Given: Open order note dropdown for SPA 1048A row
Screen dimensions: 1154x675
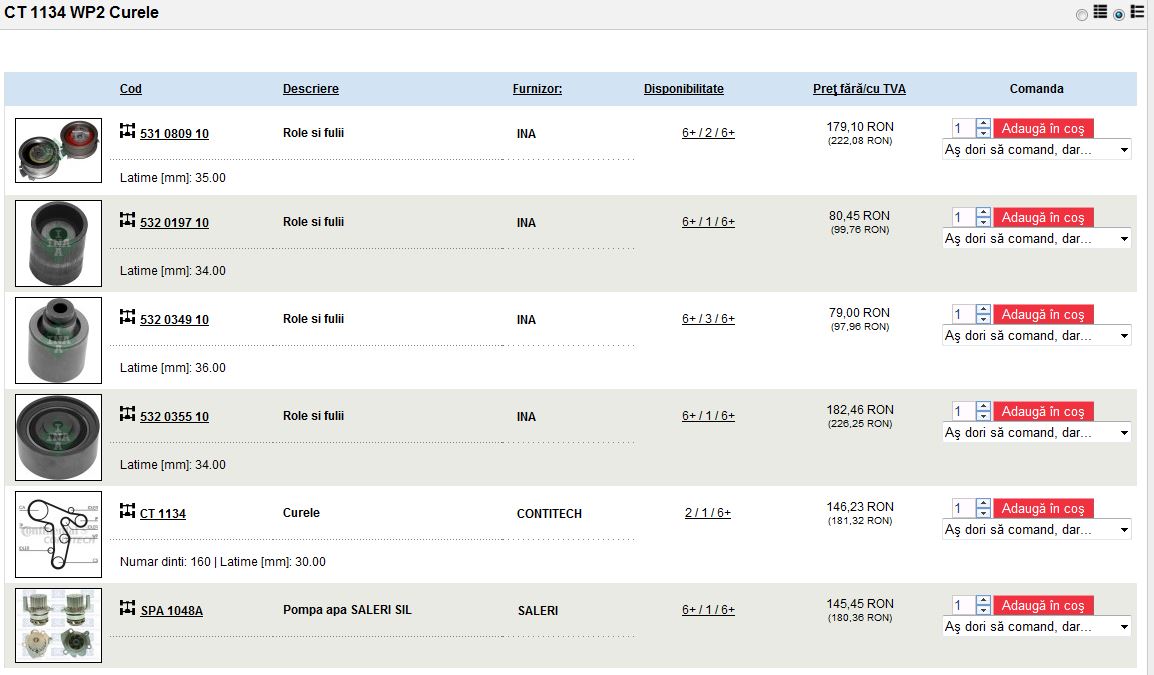Looking at the screenshot, I should (1036, 627).
